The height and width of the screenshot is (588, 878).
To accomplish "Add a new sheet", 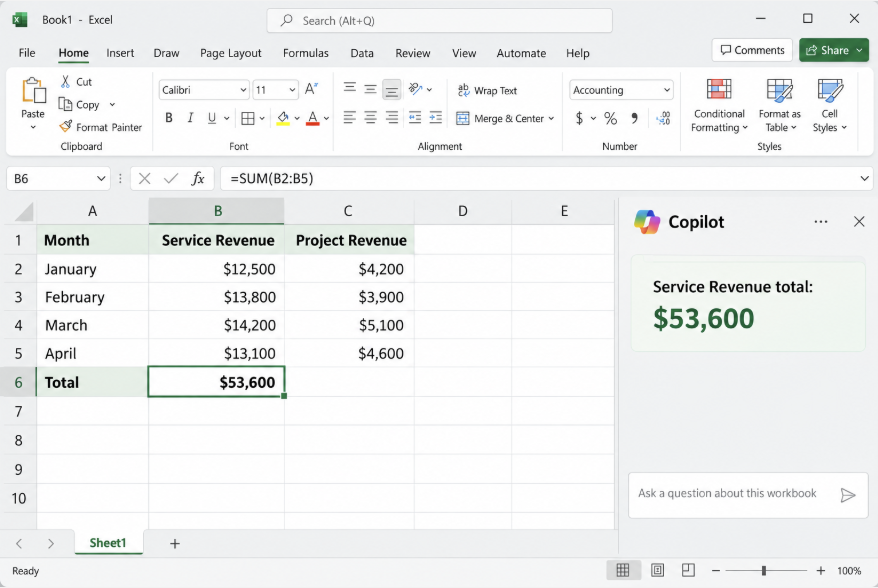I will click(175, 543).
